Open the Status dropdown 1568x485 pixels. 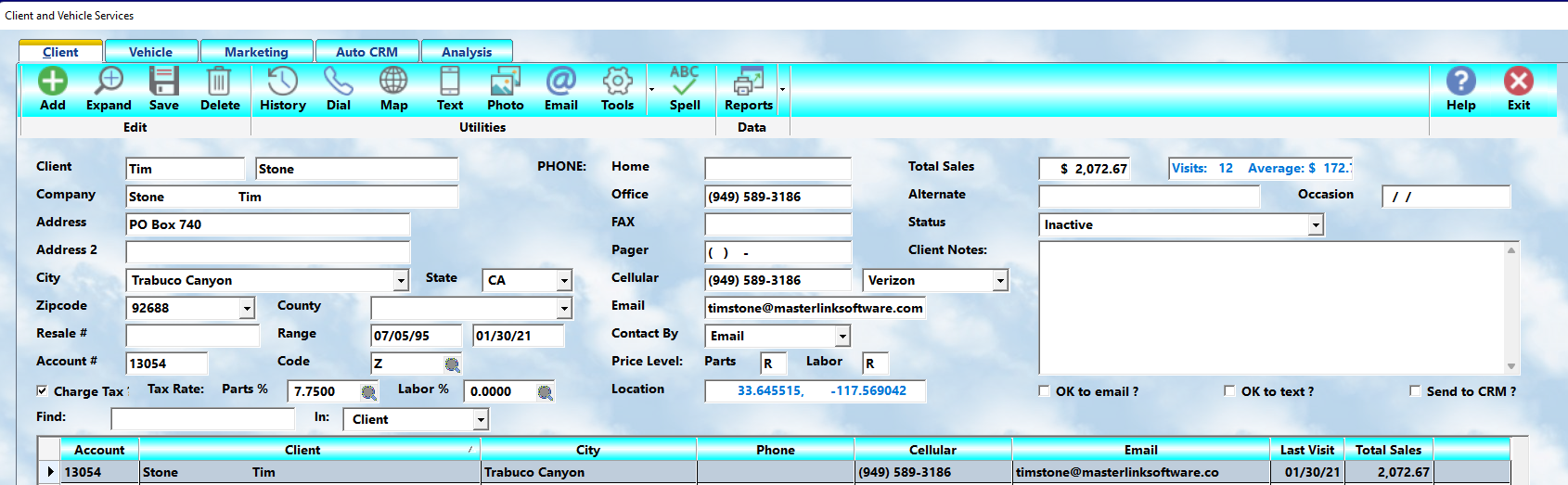[x=1316, y=225]
